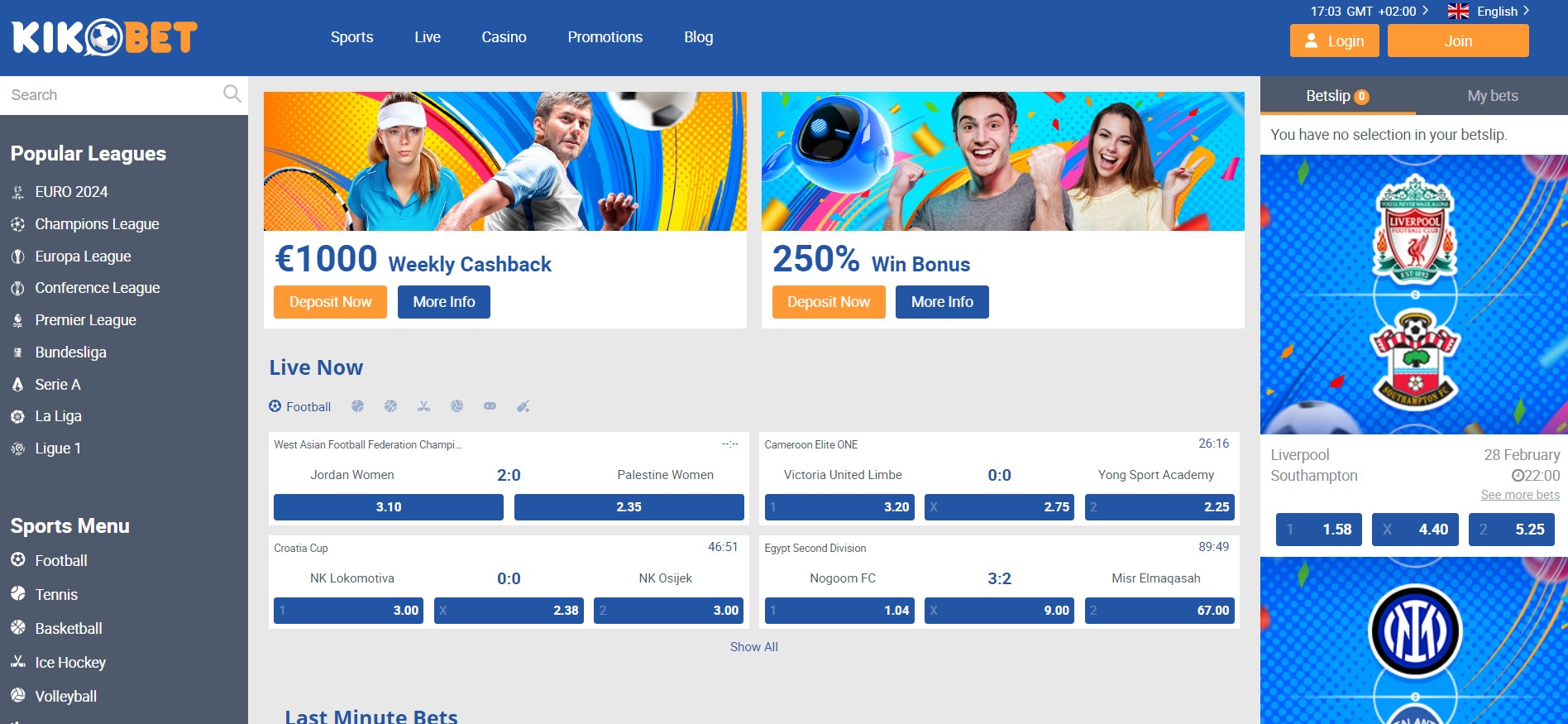Click the €1000 Weekly Cashback banner image
The width and height of the screenshot is (1568, 724).
505,161
